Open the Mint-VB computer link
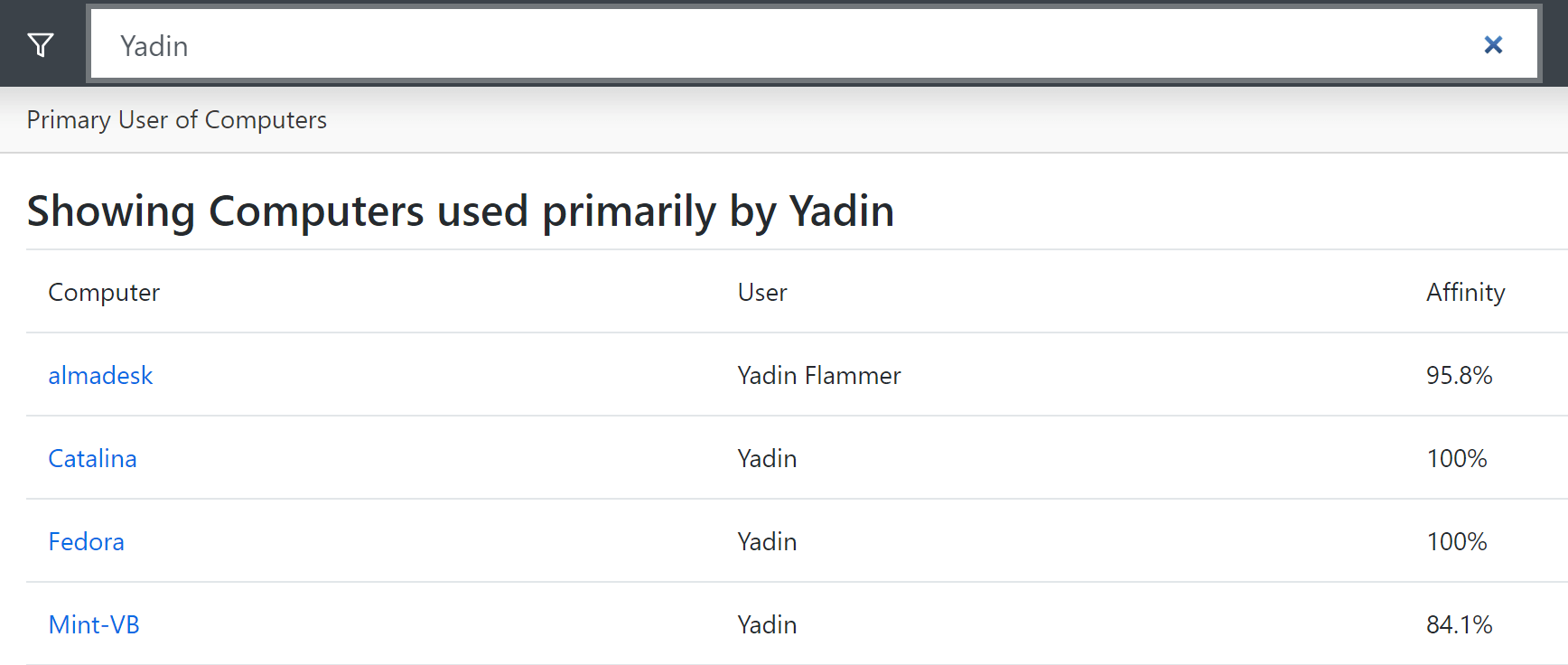 point(94,625)
